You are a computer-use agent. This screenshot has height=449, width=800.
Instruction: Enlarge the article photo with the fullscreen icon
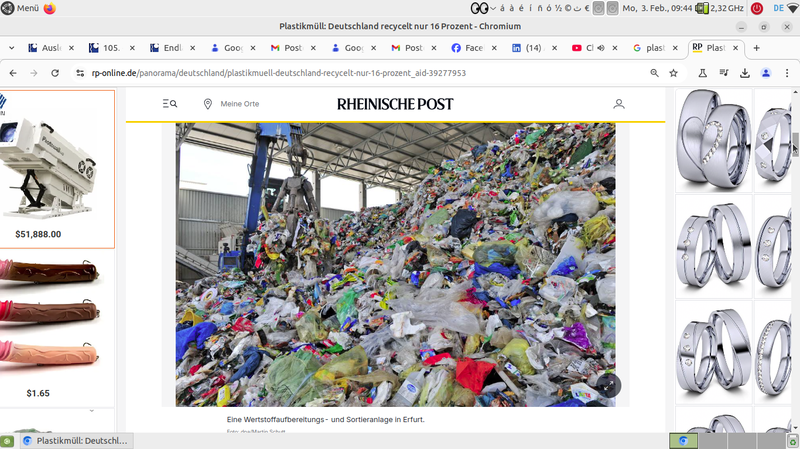coord(608,385)
